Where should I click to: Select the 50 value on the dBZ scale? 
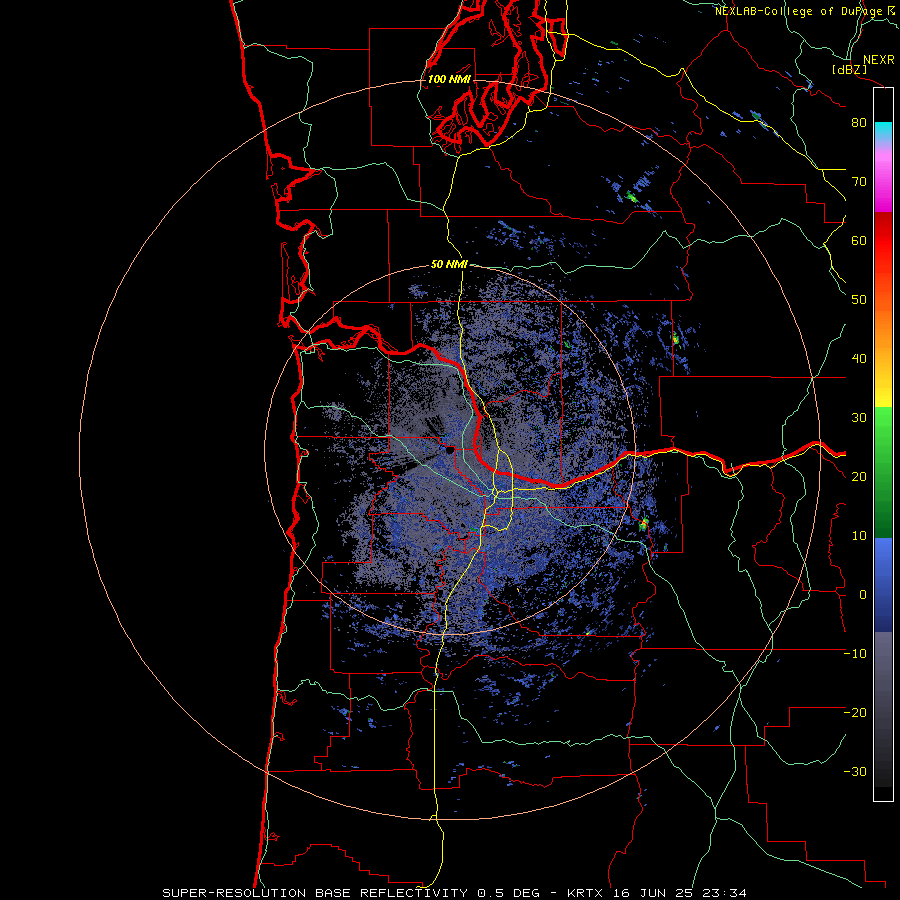click(859, 300)
